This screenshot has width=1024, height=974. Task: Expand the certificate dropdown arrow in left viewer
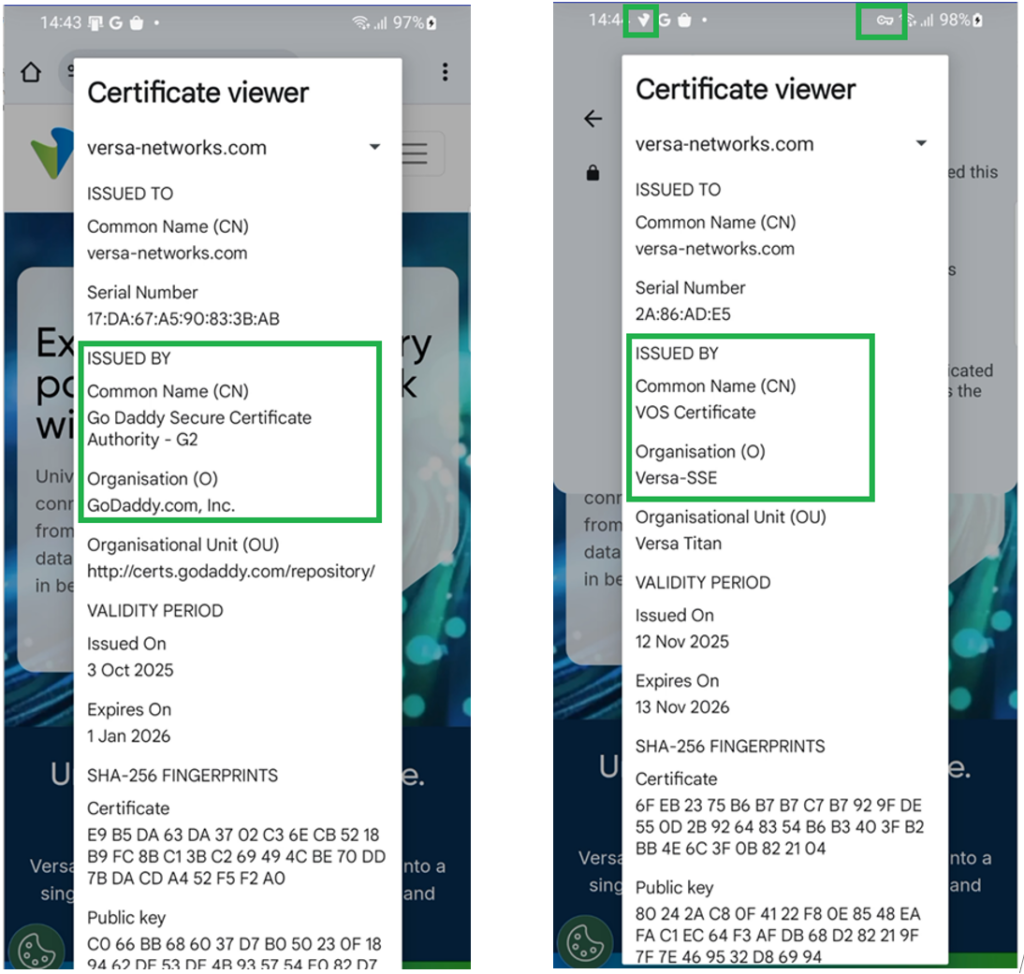(x=375, y=147)
